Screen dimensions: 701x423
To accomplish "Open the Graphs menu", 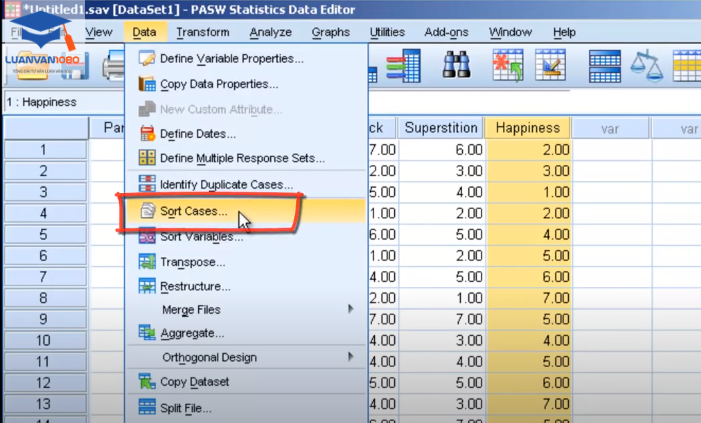I will click(x=331, y=32).
